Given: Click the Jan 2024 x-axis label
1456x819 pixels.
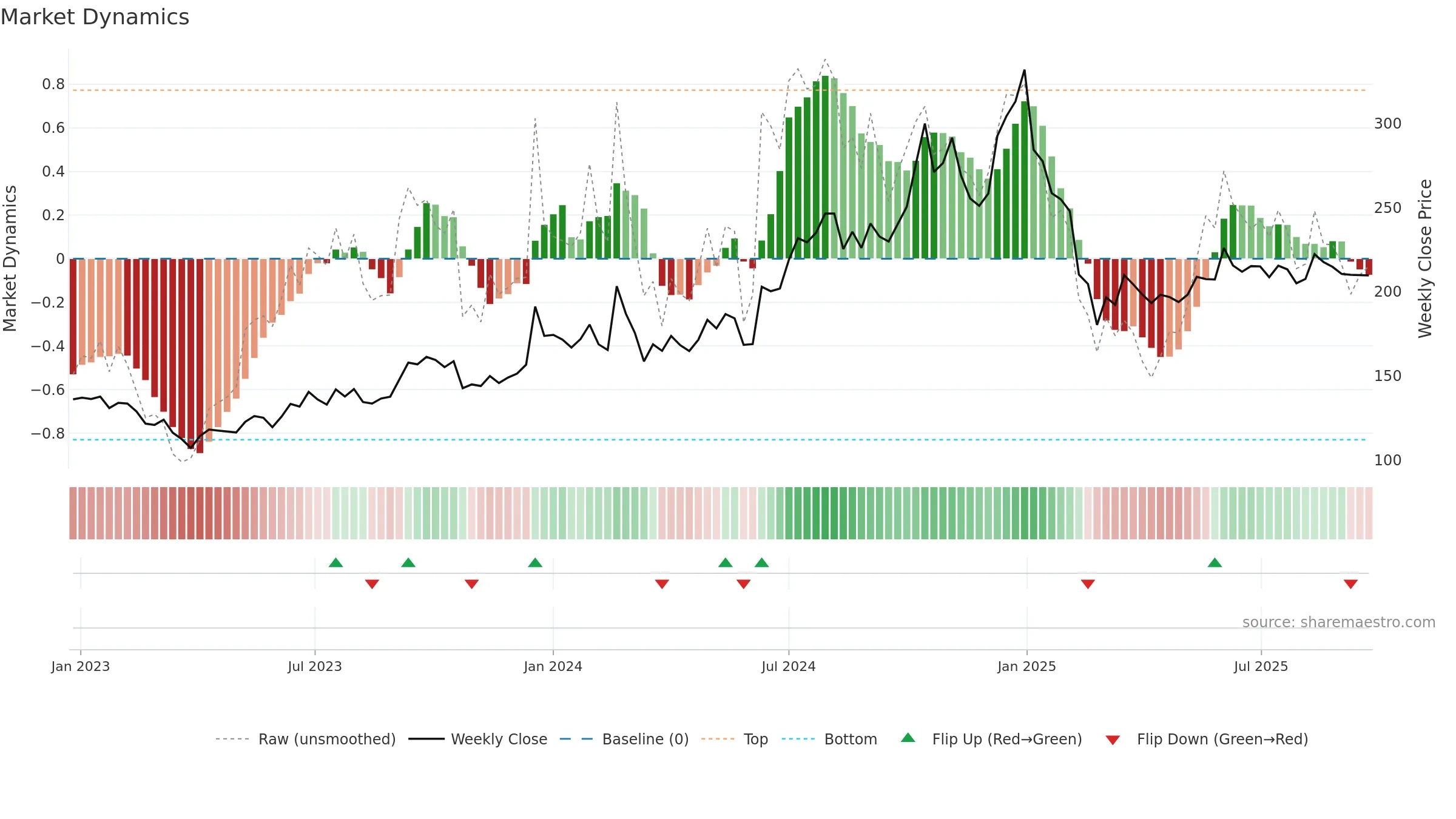Looking at the screenshot, I should pyautogui.click(x=553, y=666).
